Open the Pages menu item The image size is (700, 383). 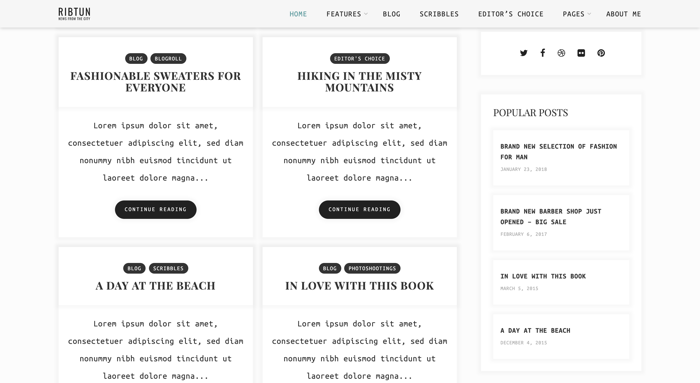point(573,14)
